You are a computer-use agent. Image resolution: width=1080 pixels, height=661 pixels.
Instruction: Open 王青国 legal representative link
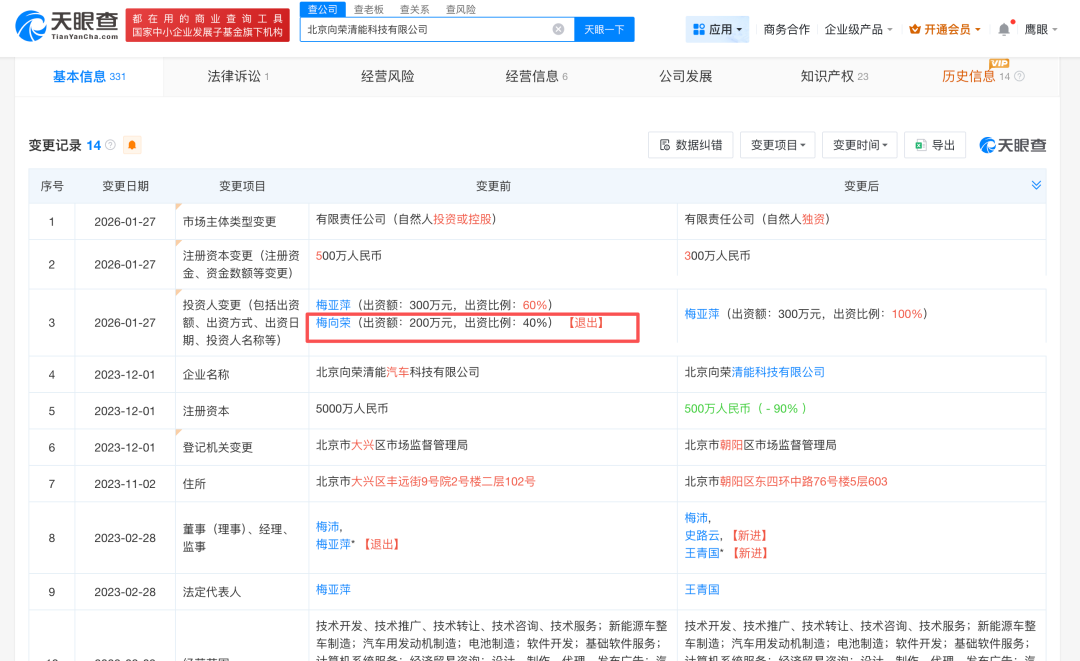702,590
